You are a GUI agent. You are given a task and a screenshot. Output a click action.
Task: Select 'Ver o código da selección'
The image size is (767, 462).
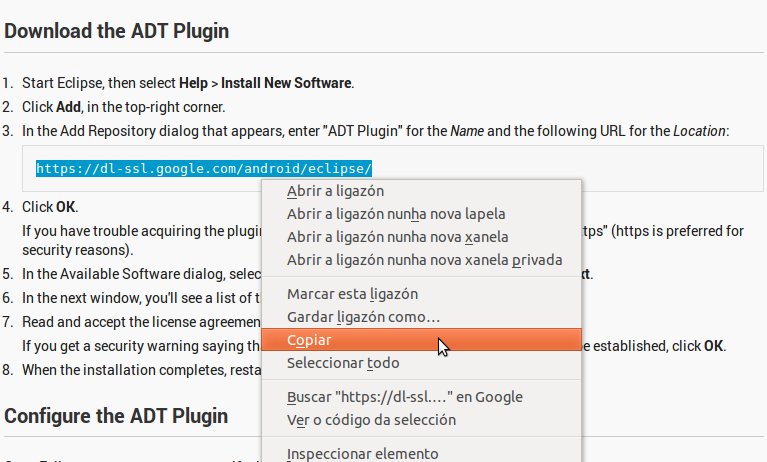tap(422, 420)
